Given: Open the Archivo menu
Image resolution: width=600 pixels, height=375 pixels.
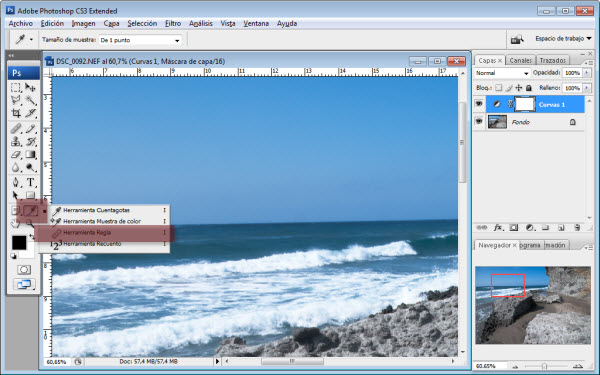Looking at the screenshot, I should 21,23.
